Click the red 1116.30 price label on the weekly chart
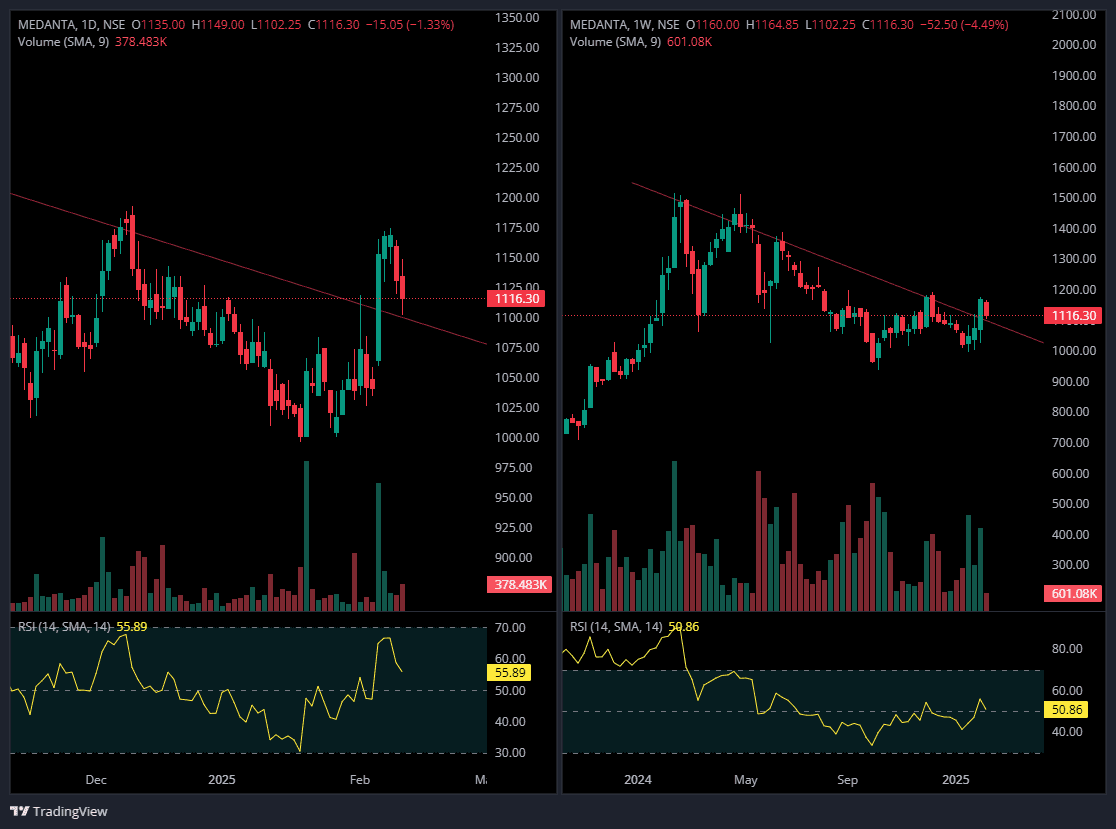The height and width of the screenshot is (829, 1116). coord(1073,315)
